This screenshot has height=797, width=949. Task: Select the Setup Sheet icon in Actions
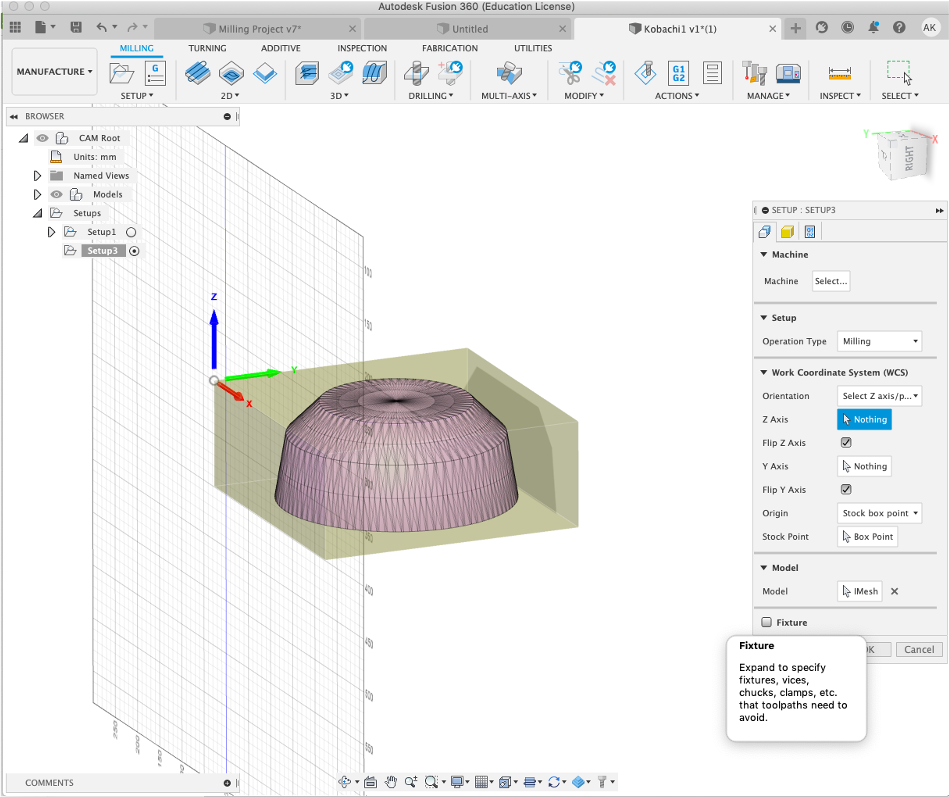click(712, 73)
